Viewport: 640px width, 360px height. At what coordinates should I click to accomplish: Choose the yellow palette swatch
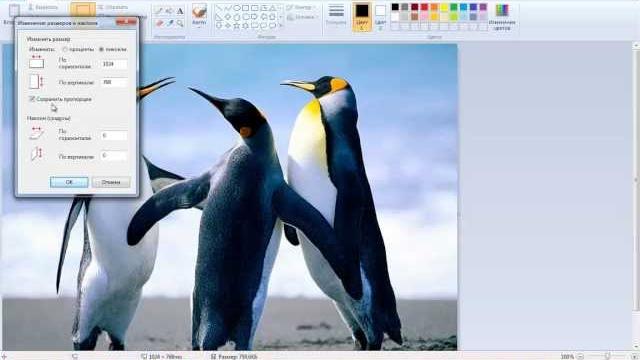[444, 7]
